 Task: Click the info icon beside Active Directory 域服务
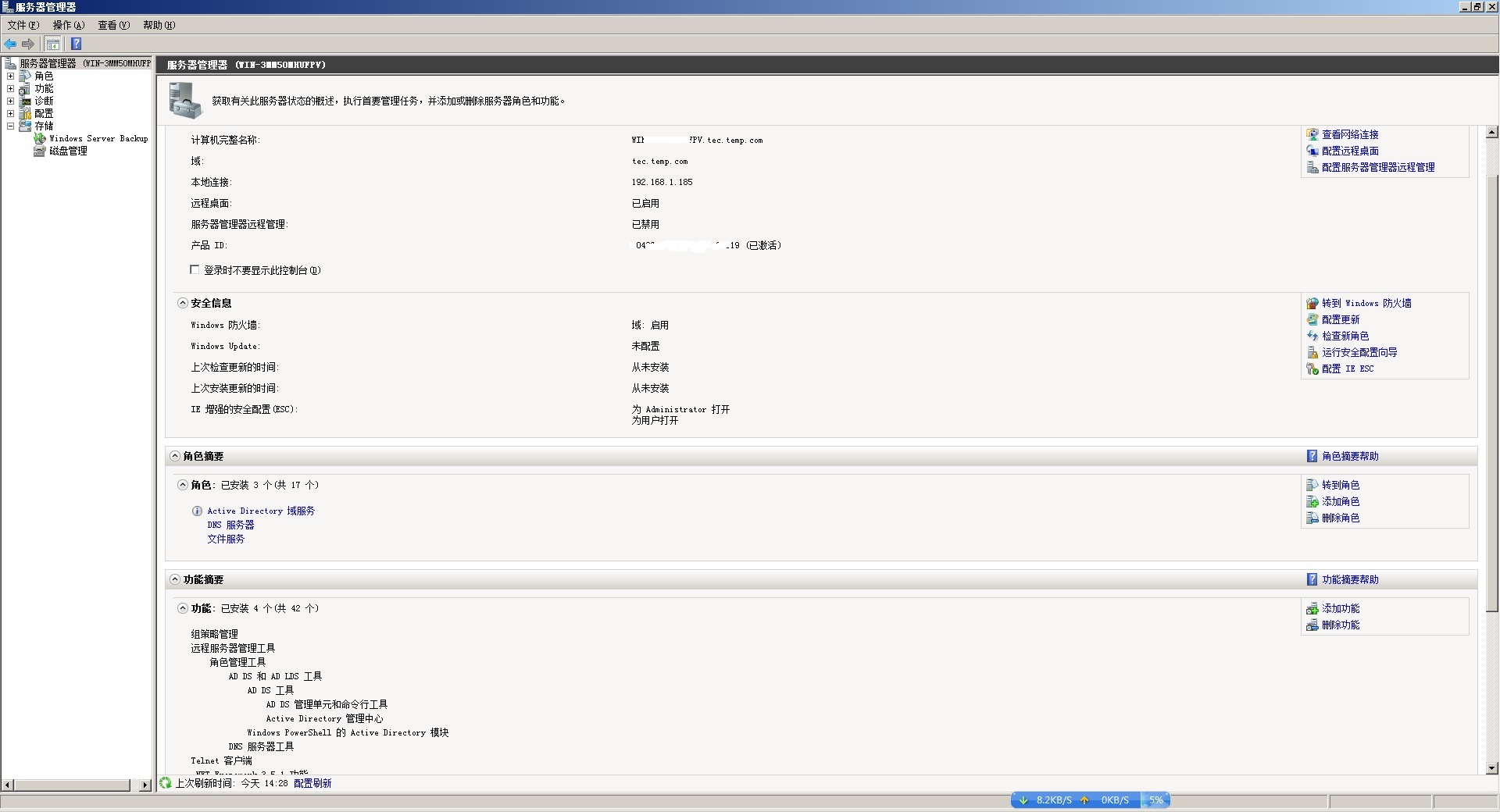pos(197,511)
